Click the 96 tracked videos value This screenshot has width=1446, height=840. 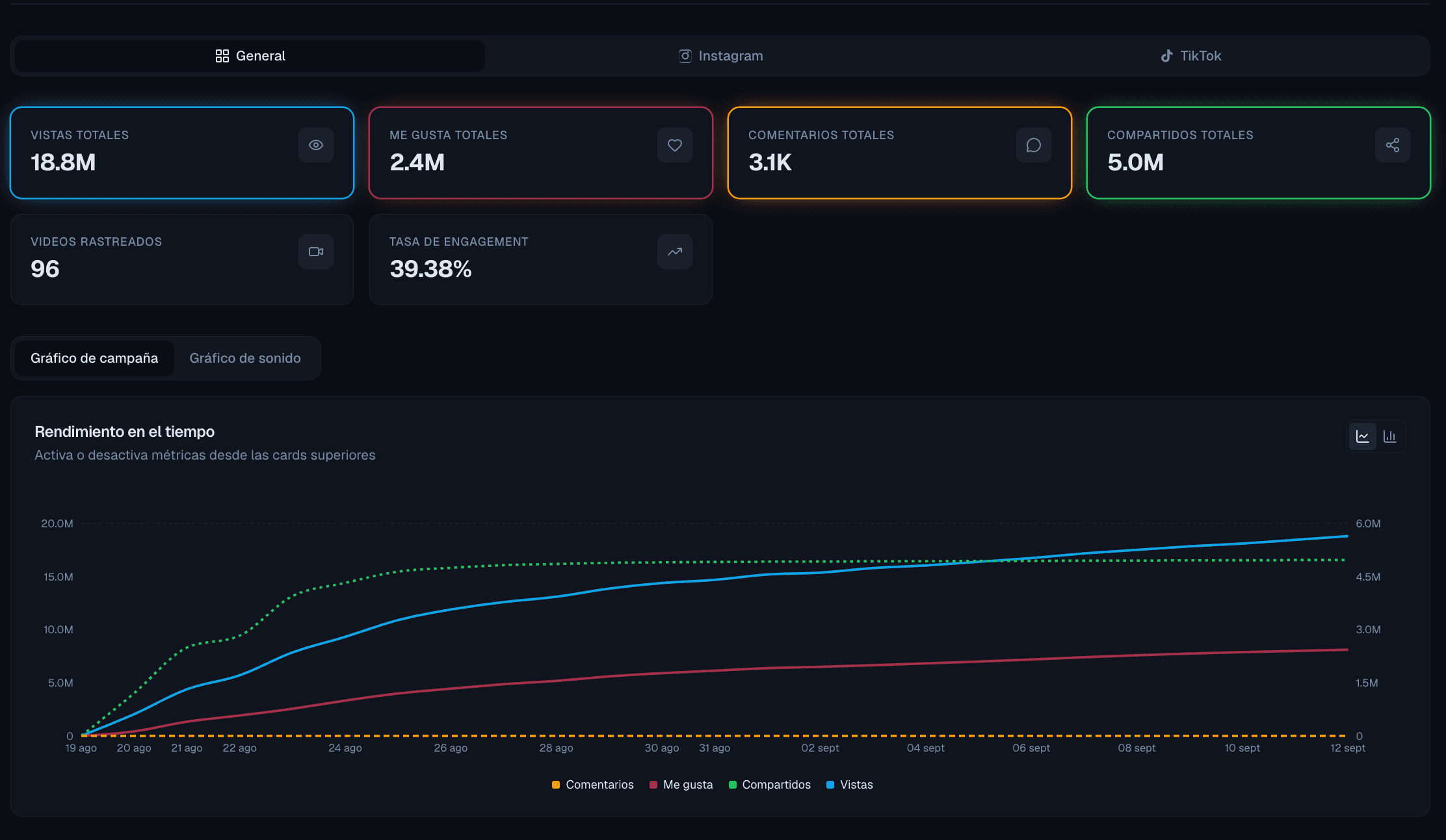pos(45,269)
